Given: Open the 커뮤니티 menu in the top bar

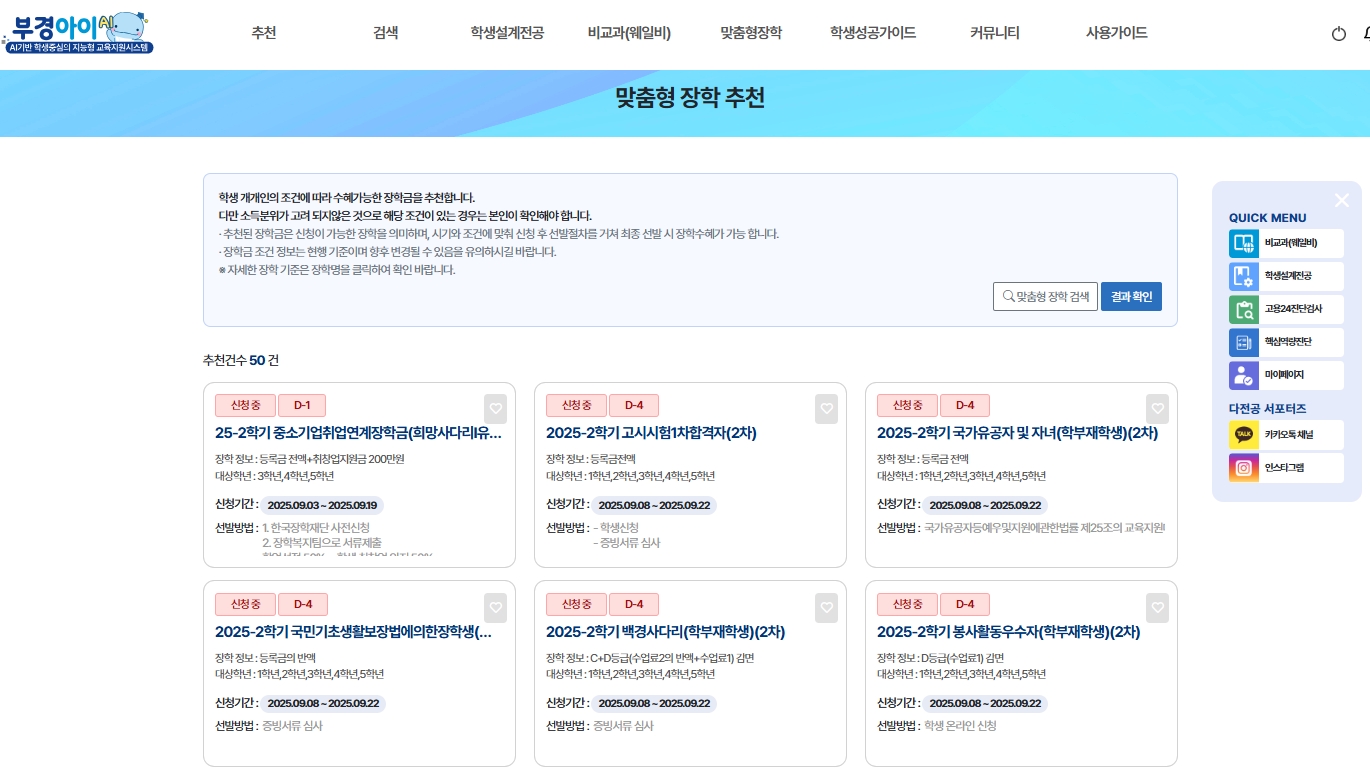Looking at the screenshot, I should click(994, 33).
